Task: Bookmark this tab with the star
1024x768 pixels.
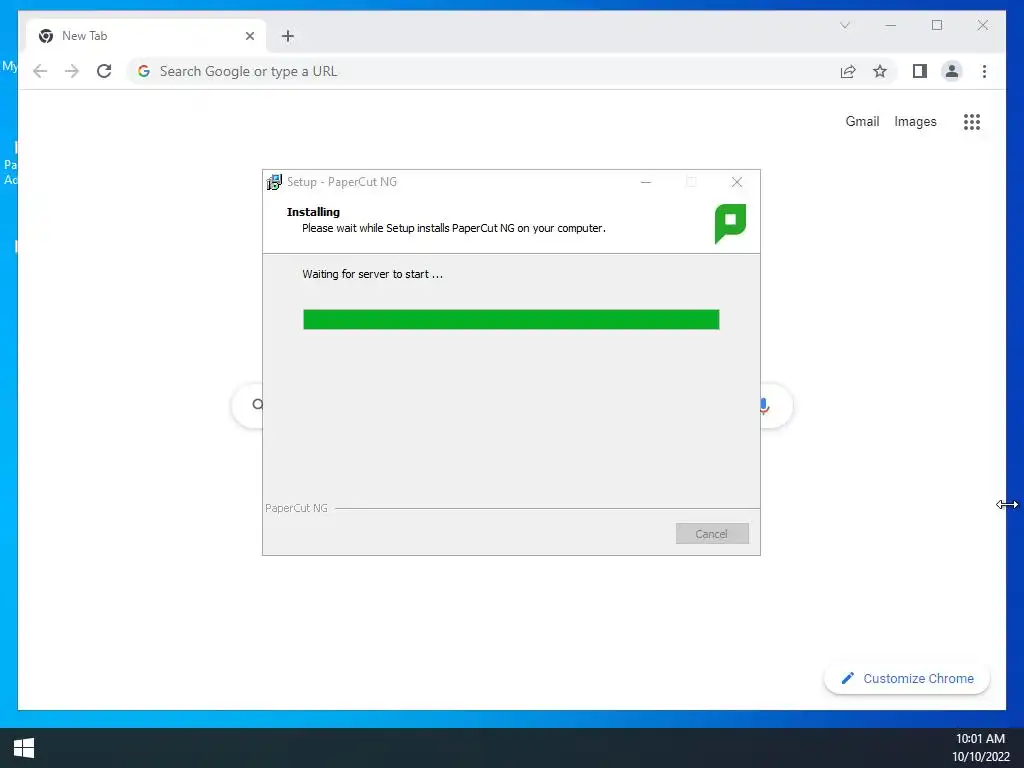Action: coord(880,71)
